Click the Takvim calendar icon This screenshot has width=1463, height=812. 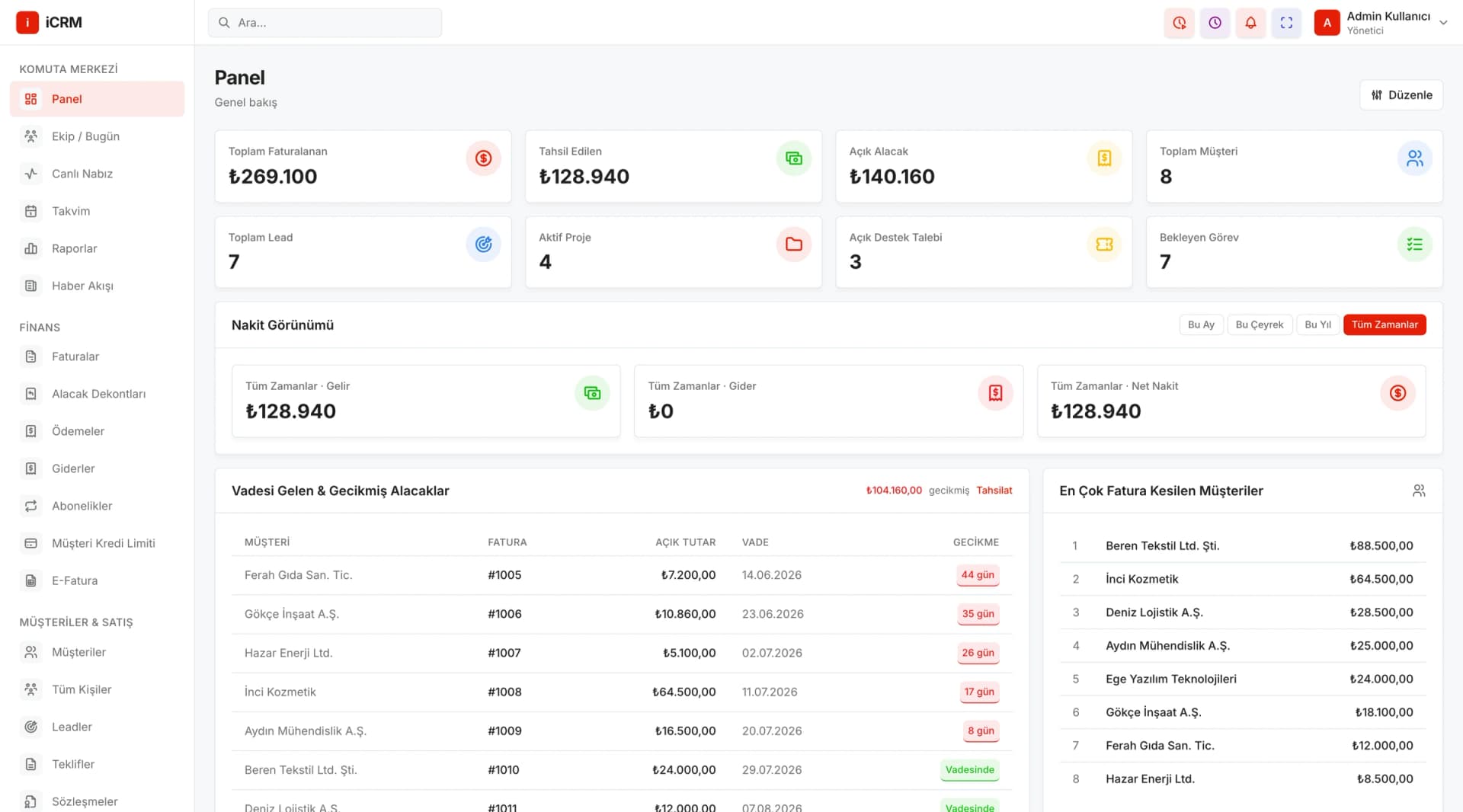click(x=30, y=211)
